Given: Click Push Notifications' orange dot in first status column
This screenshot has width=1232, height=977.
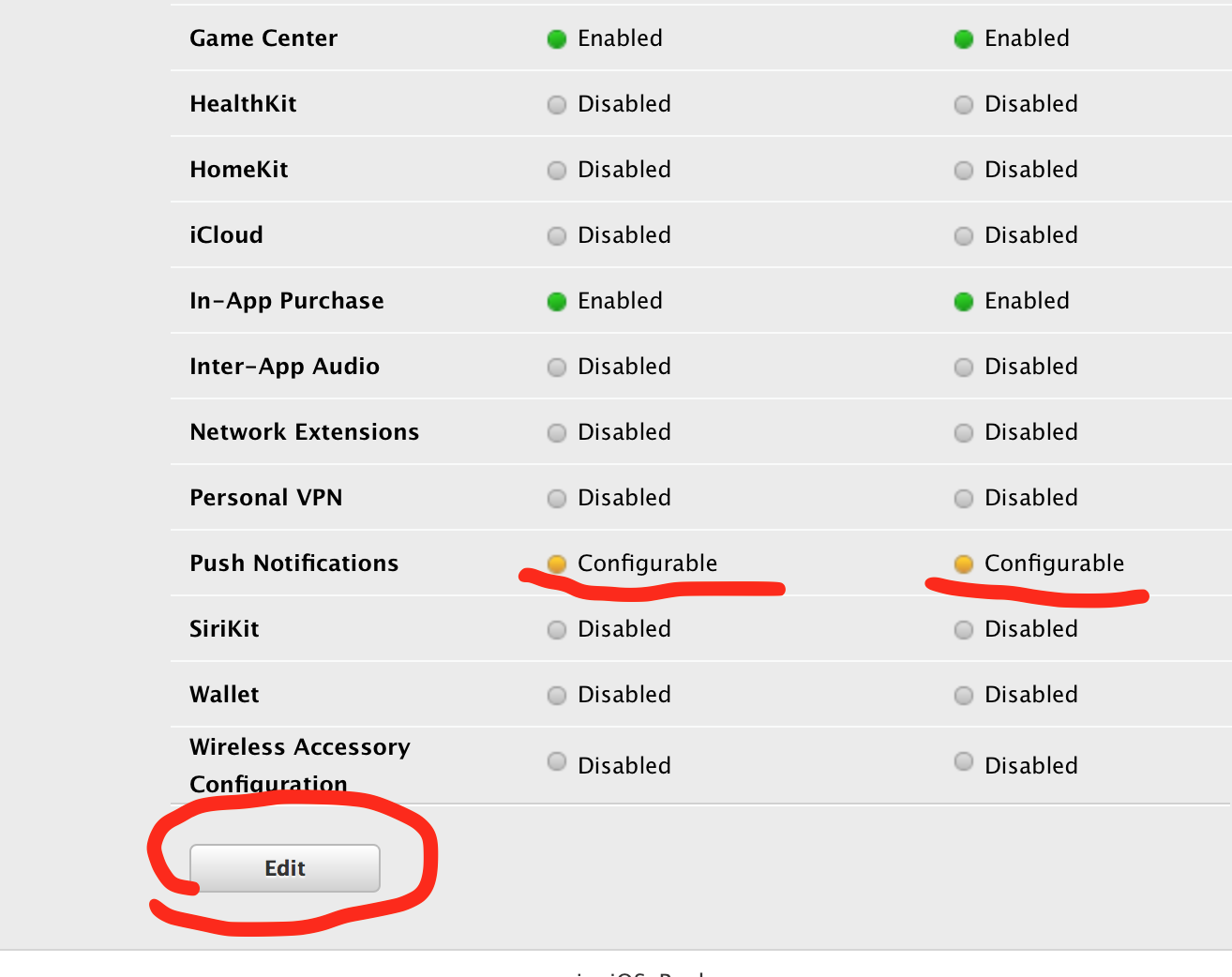Looking at the screenshot, I should click(x=557, y=564).
